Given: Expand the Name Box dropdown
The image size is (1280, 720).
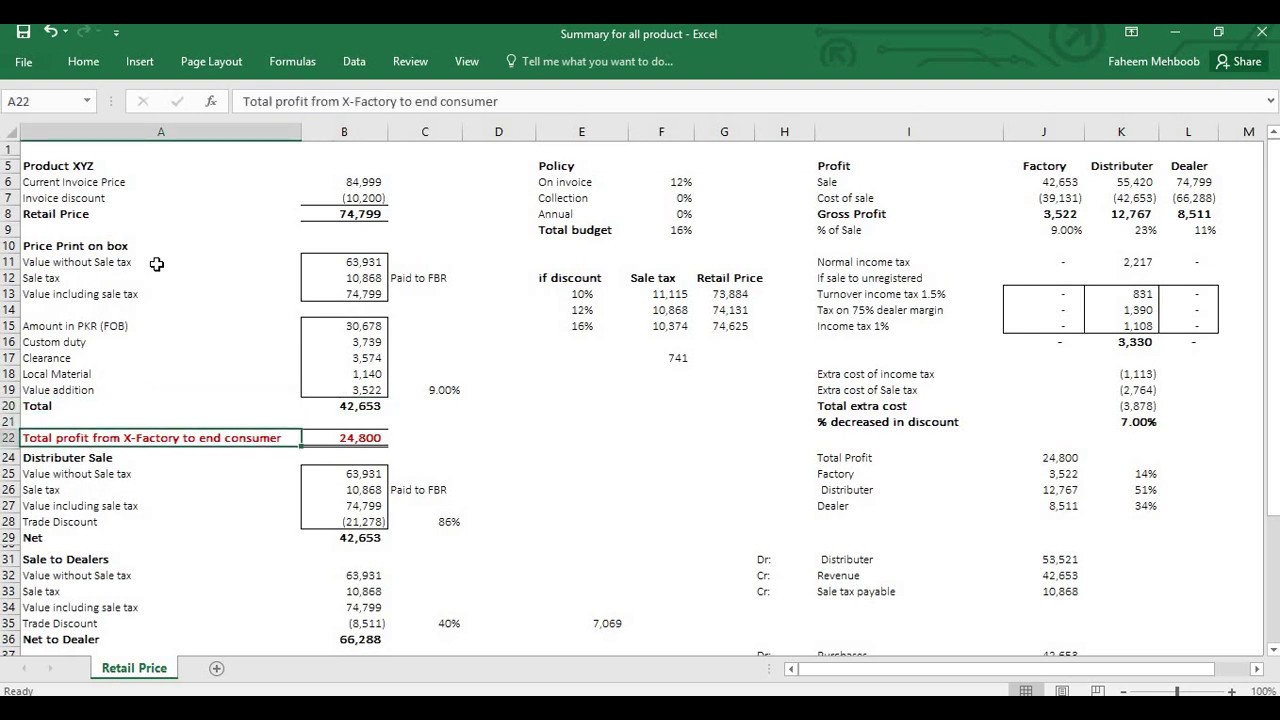Looking at the screenshot, I should pyautogui.click(x=87, y=101).
